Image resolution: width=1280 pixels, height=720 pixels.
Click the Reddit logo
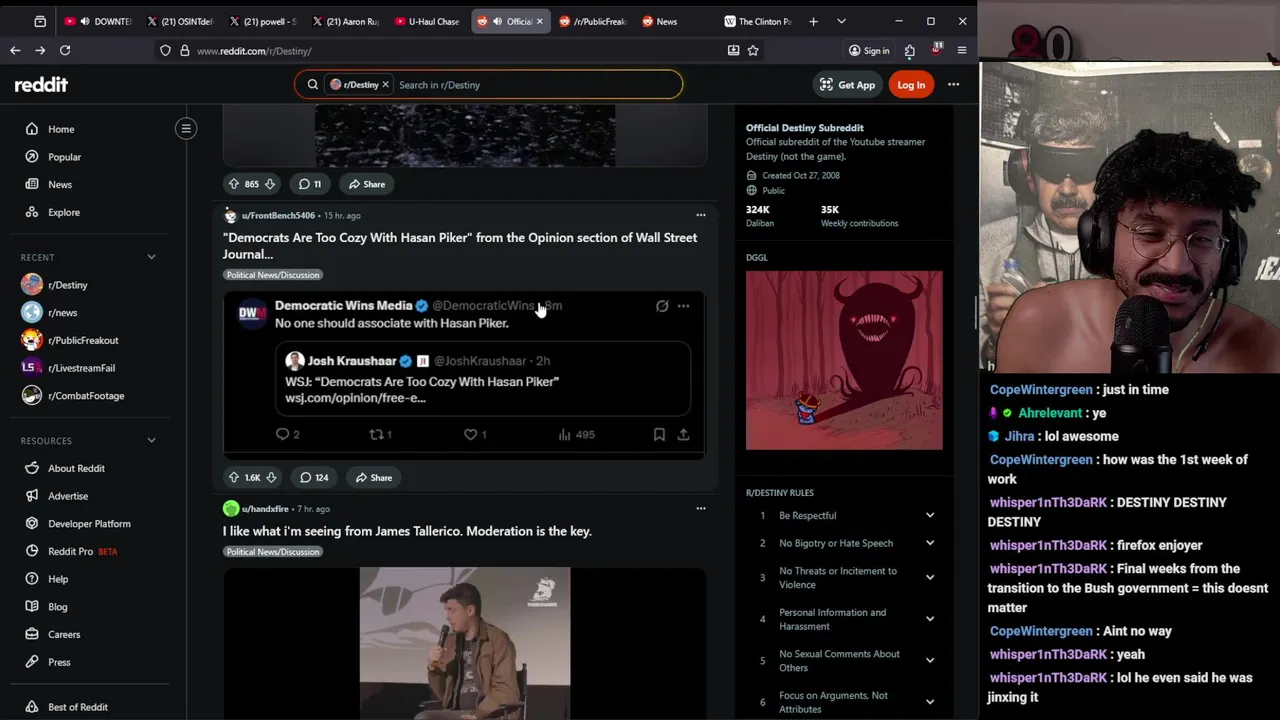[x=41, y=85]
